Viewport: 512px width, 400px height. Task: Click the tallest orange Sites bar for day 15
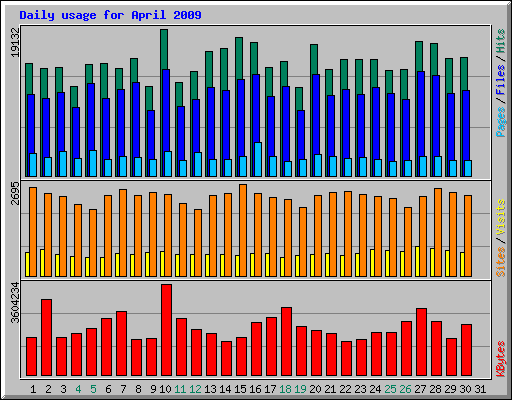243,230
